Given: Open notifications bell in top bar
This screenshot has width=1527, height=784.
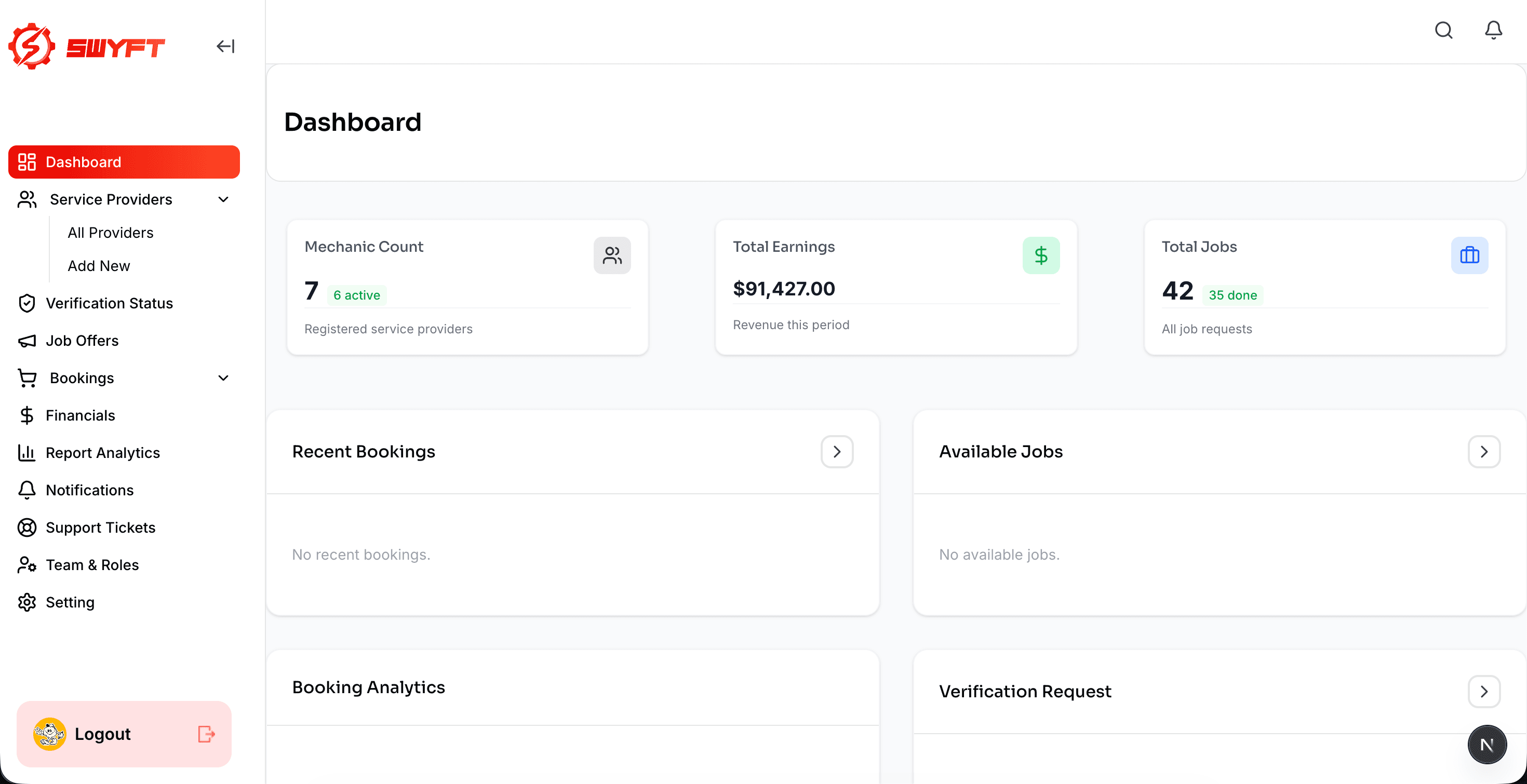Looking at the screenshot, I should click(x=1493, y=30).
